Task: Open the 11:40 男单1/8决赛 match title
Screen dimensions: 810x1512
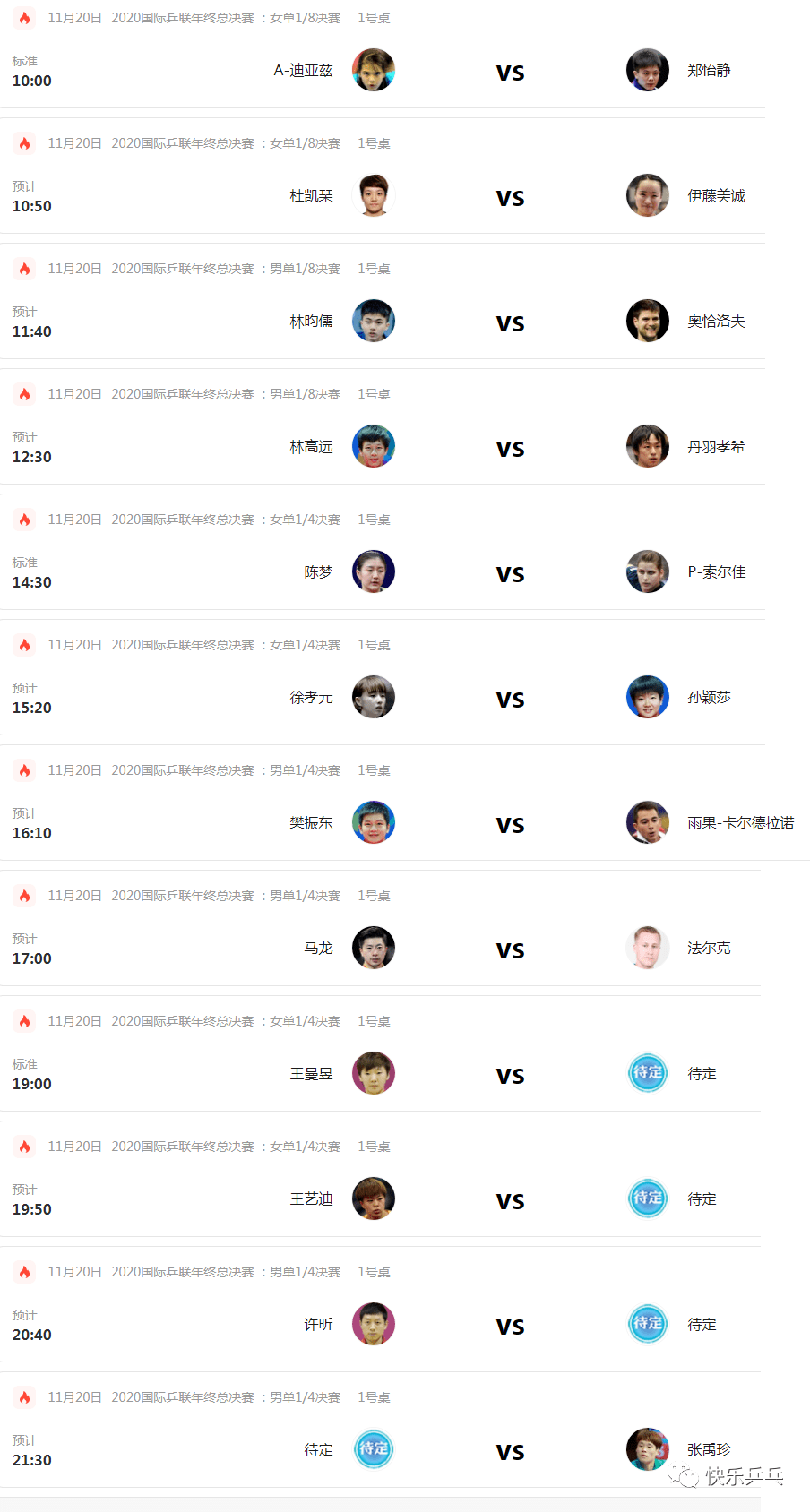Action: [226, 269]
